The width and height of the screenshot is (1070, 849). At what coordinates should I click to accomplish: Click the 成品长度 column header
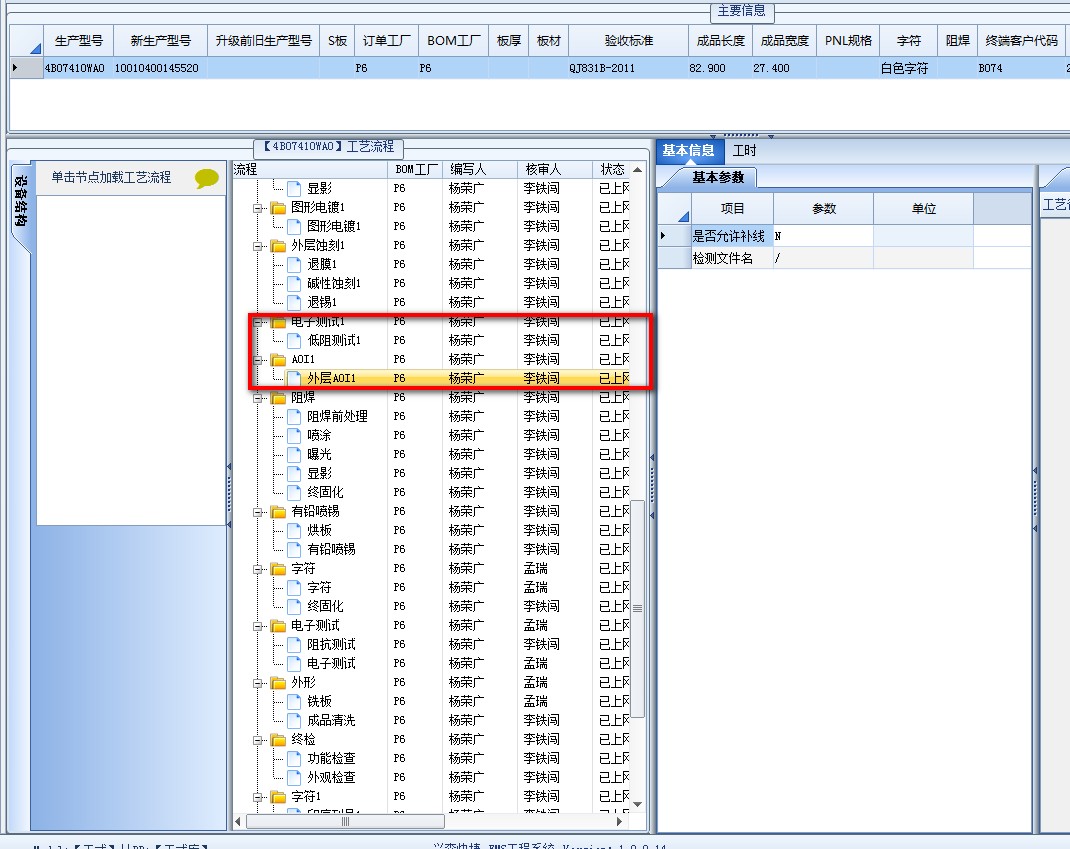(x=720, y=41)
